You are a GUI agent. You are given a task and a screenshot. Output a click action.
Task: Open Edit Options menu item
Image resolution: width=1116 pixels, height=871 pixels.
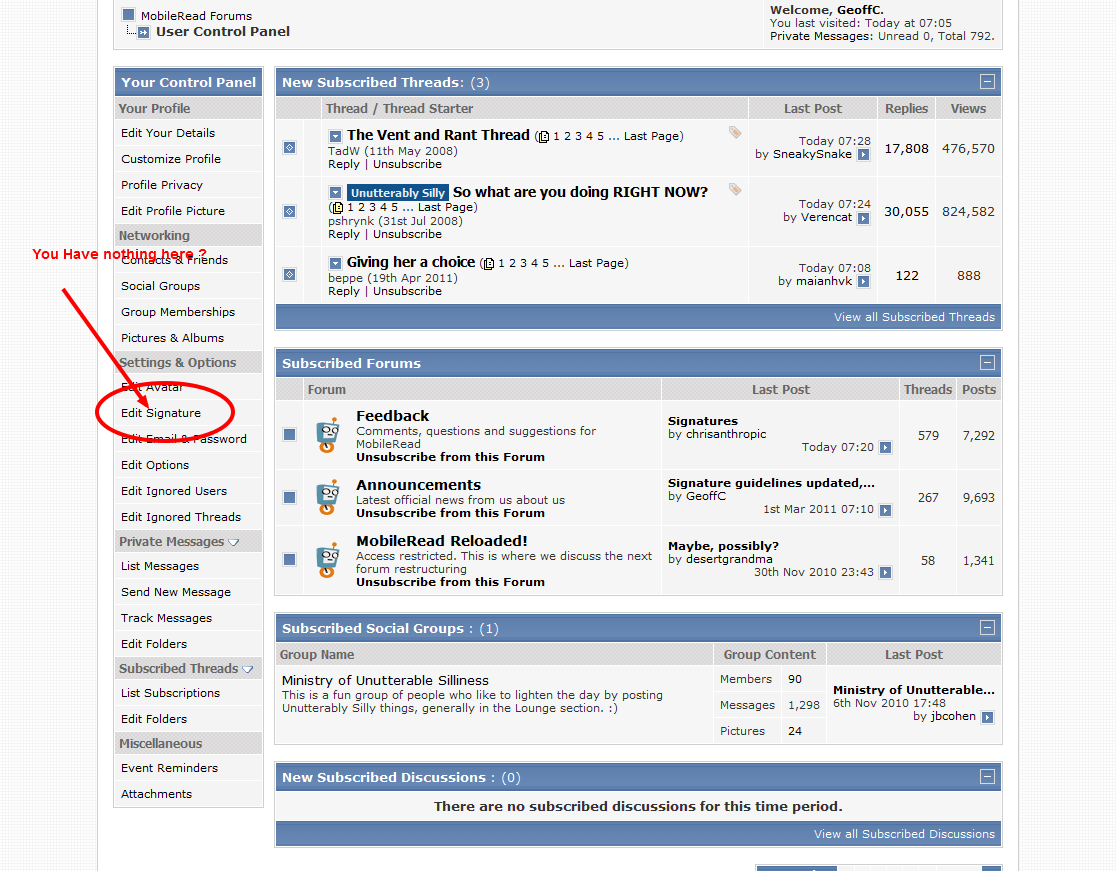[x=155, y=465]
